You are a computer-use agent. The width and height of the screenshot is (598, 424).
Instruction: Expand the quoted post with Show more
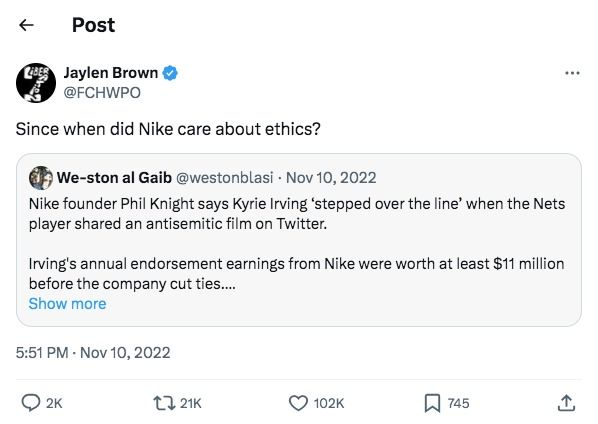tap(68, 304)
